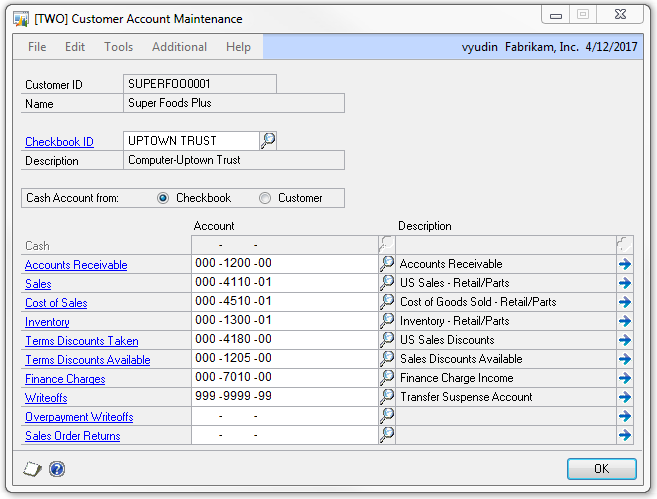
Task: Click the note icon at bottom left
Action: coord(31,468)
